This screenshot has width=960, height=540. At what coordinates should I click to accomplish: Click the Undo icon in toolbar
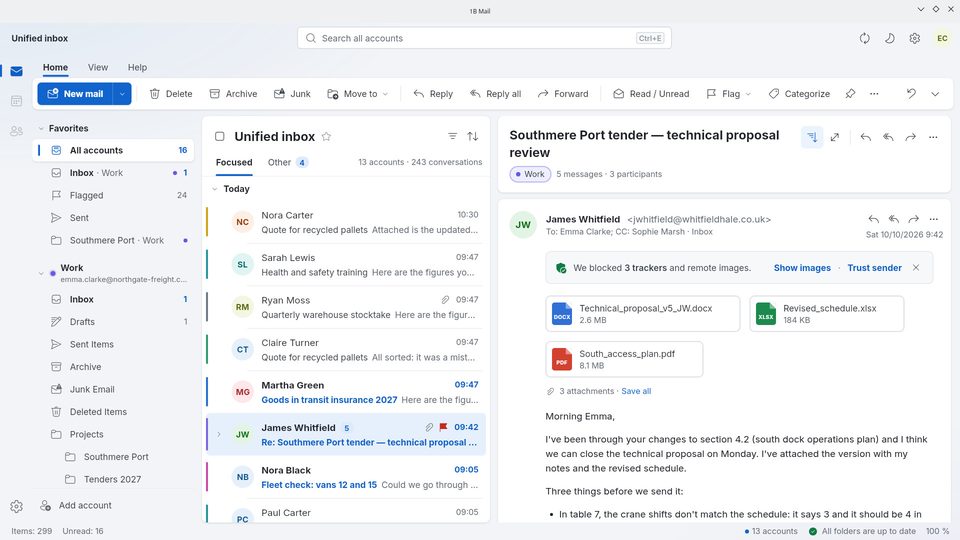point(911,94)
